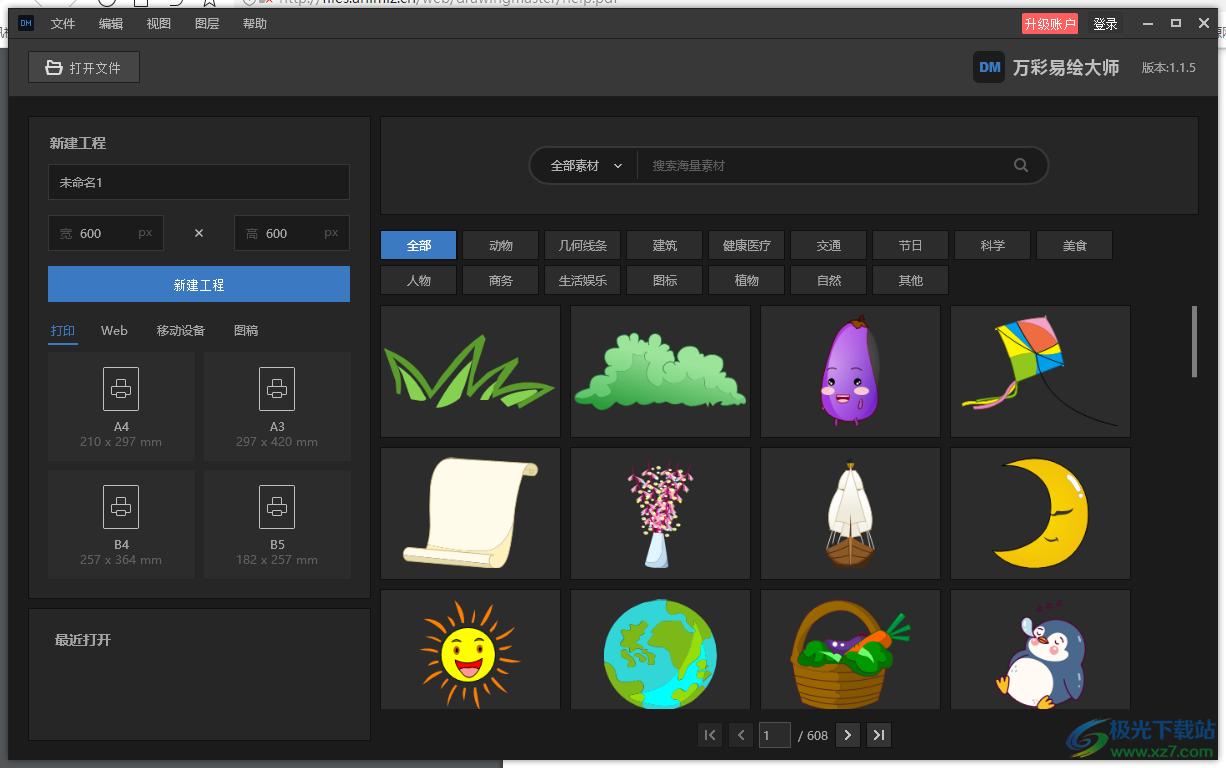This screenshot has width=1226, height=768.
Task: Select the A3 print preset icon
Action: pyautogui.click(x=277, y=389)
